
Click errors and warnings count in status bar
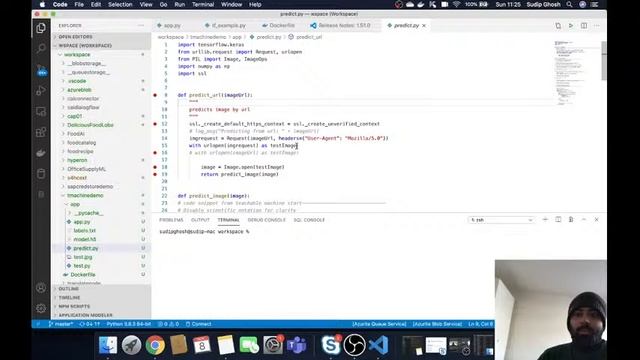click(x=169, y=324)
